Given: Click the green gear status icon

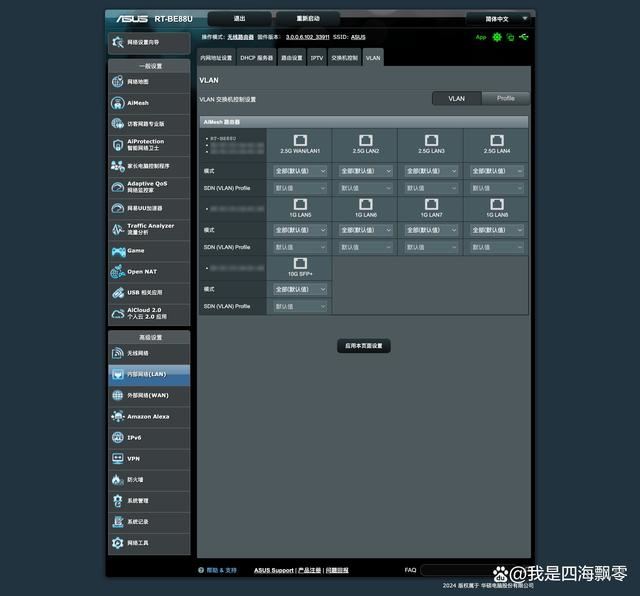Looking at the screenshot, I should [497, 37].
